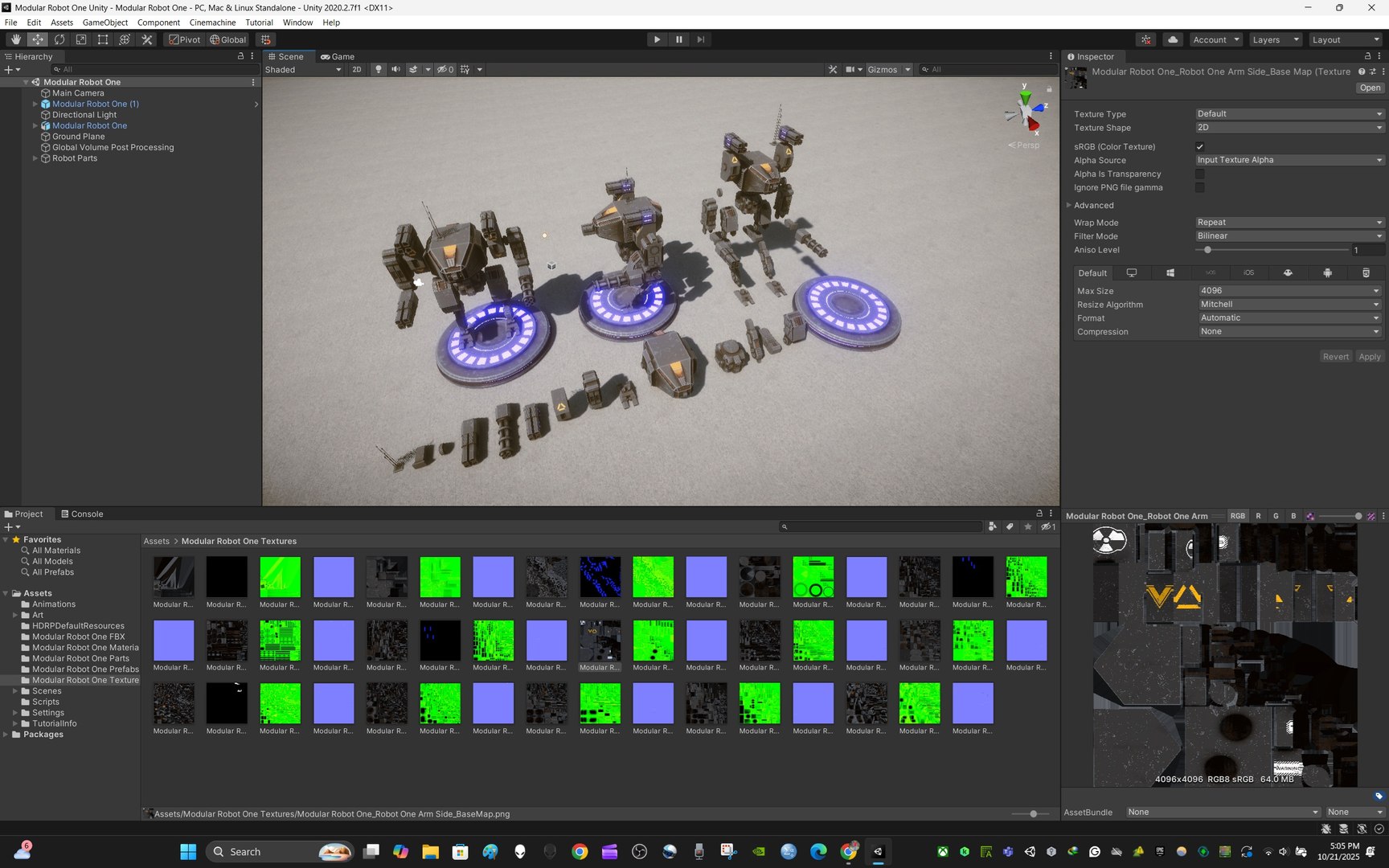Toggle Global/Local handle rotation
This screenshot has height=868, width=1389.
pyautogui.click(x=228, y=39)
